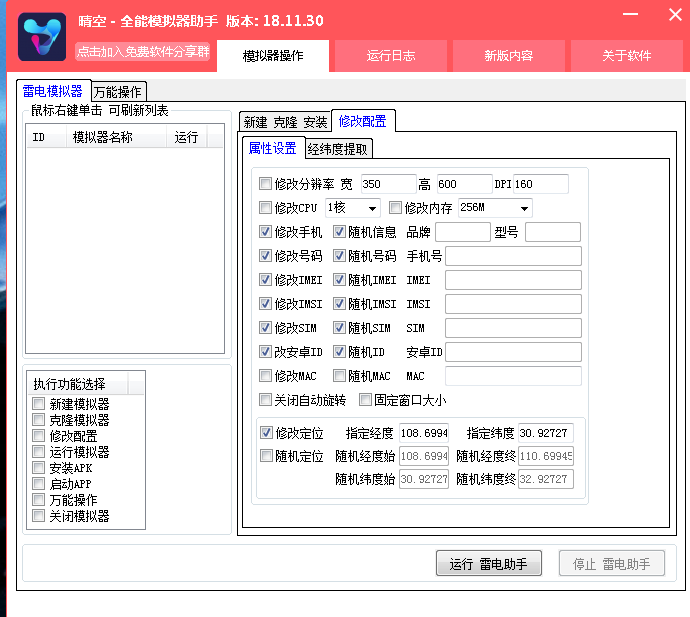The image size is (690, 617).
Task: Enable the 修改内存 checkbox
Action: click(396, 207)
